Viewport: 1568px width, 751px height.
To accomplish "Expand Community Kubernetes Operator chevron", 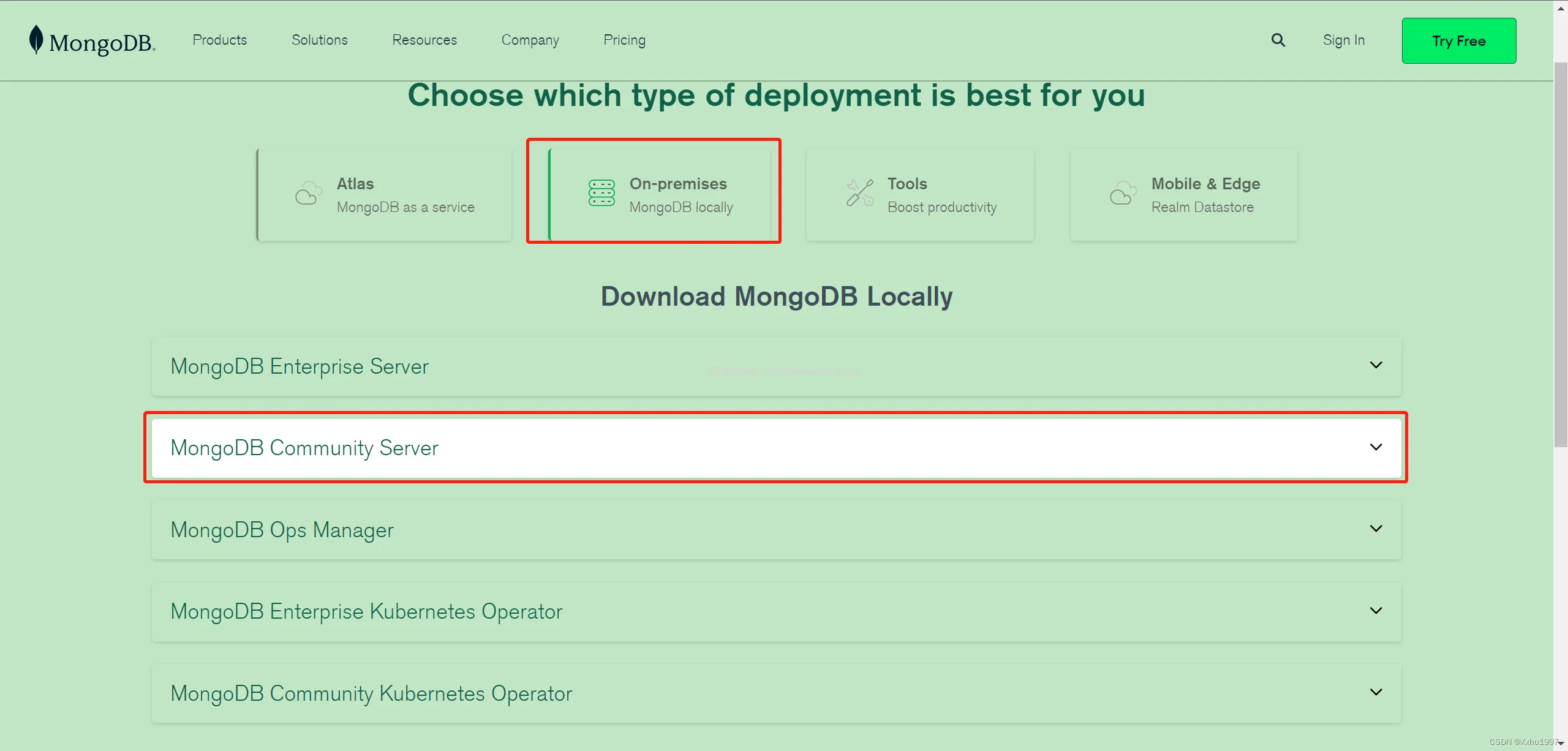I will 1376,693.
